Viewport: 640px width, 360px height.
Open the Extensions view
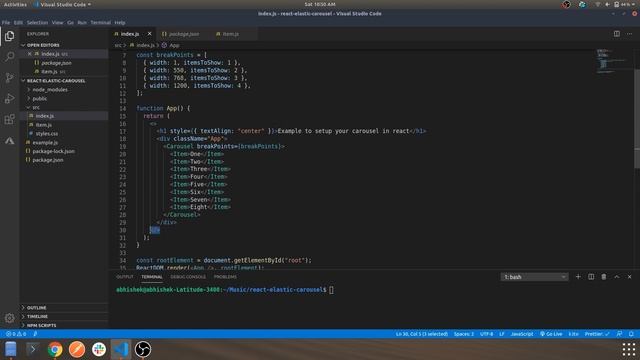(x=9, y=119)
